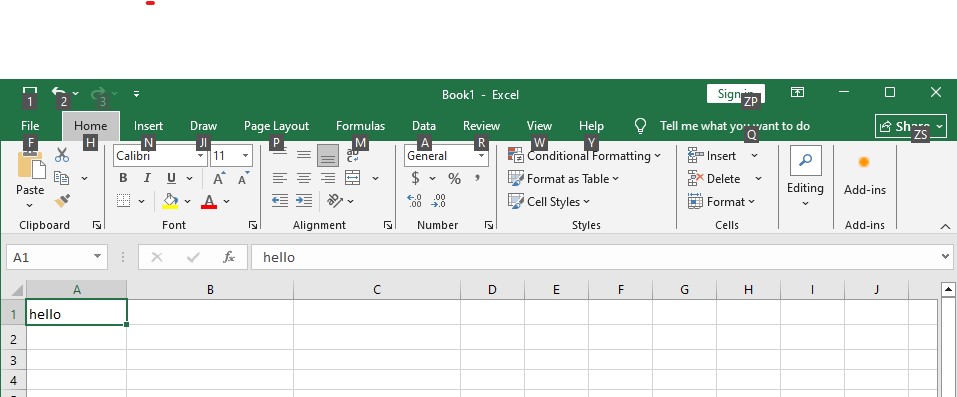Switch to the Data tab
Image resolution: width=957 pixels, height=397 pixels.
point(424,126)
